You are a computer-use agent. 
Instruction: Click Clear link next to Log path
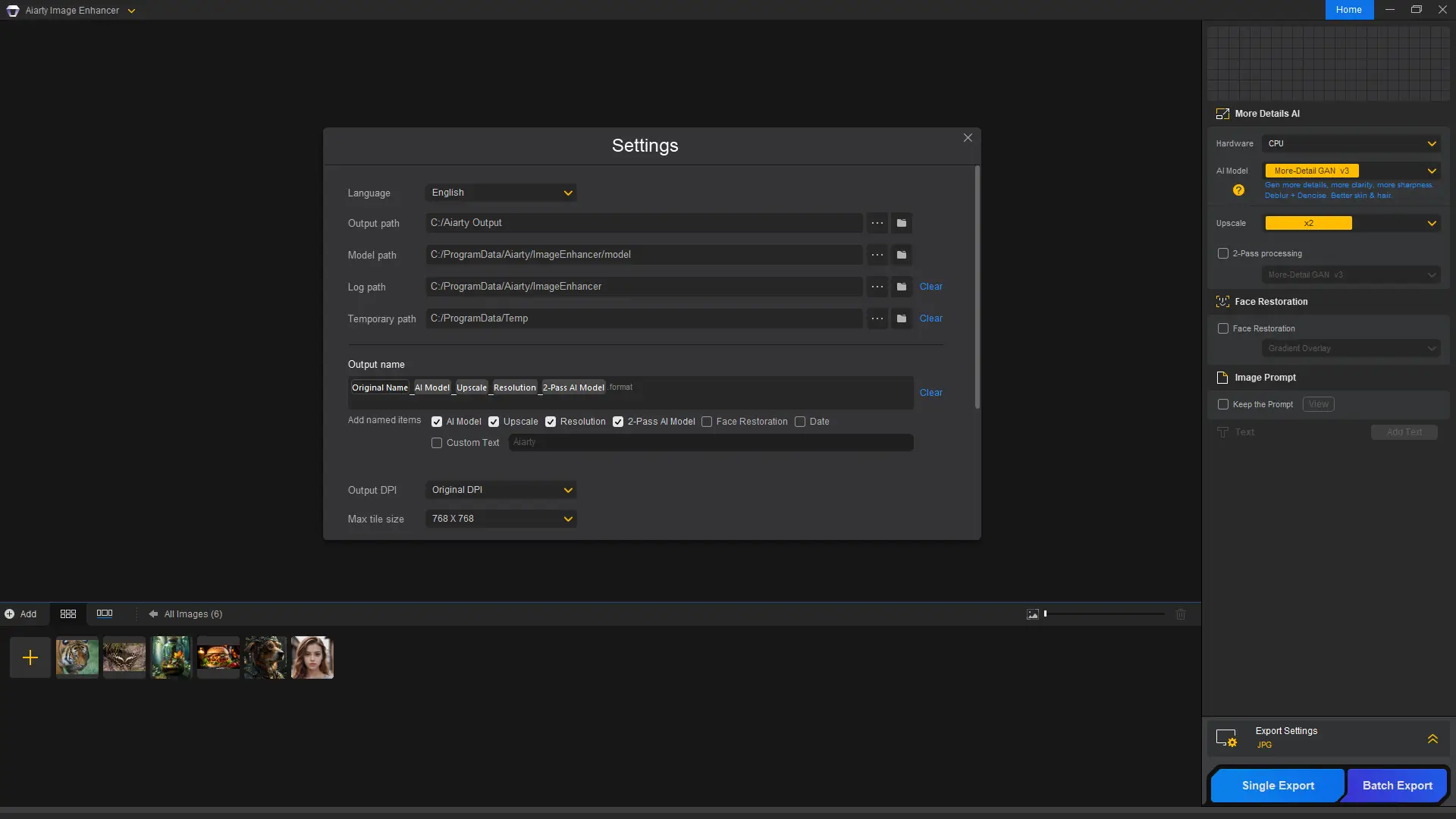click(x=930, y=287)
